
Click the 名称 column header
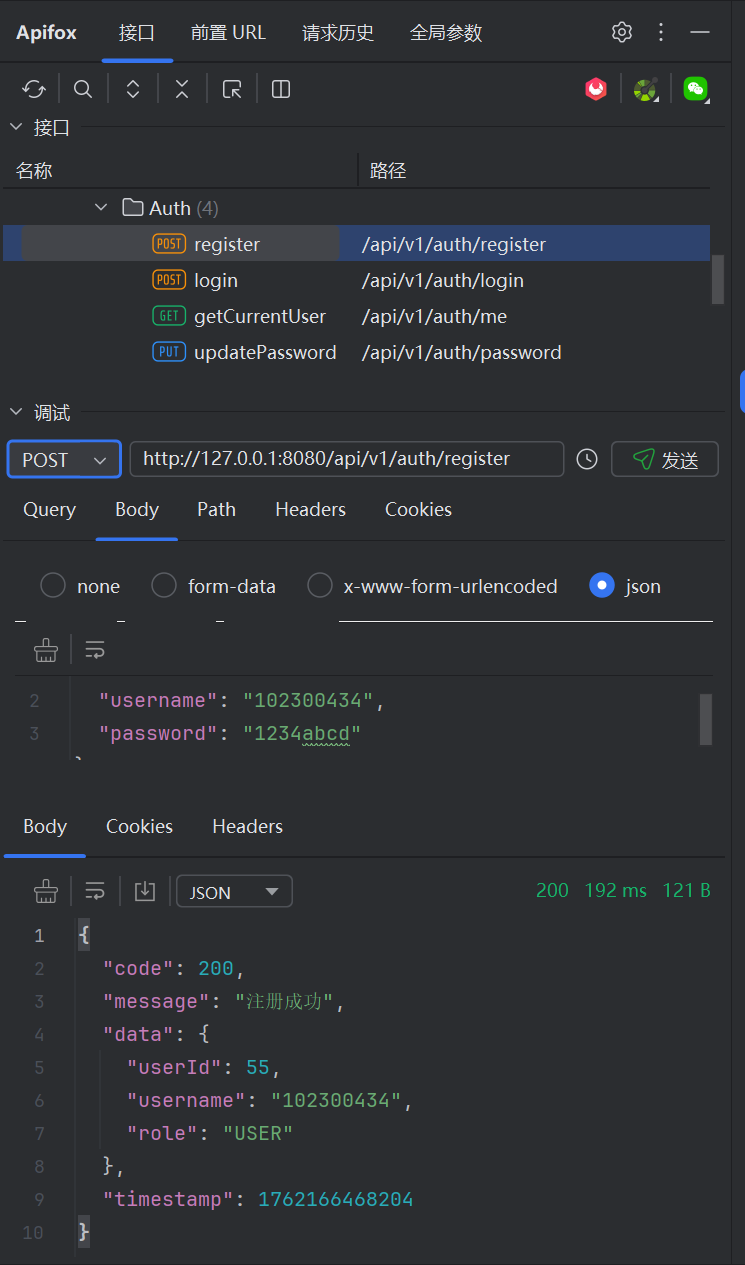[x=34, y=171]
